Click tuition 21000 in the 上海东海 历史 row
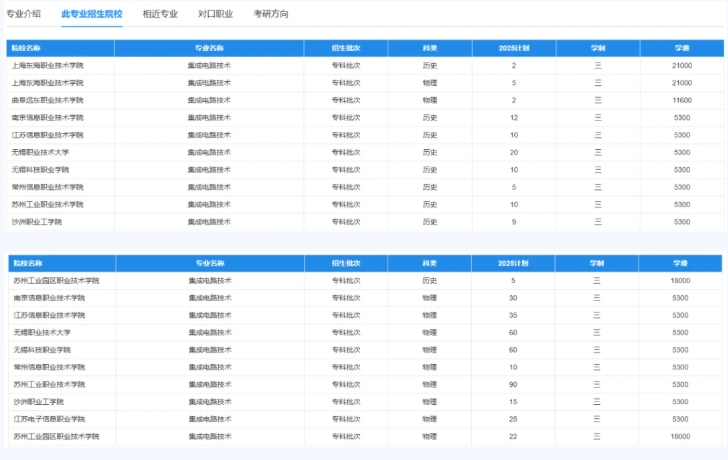 coord(682,65)
